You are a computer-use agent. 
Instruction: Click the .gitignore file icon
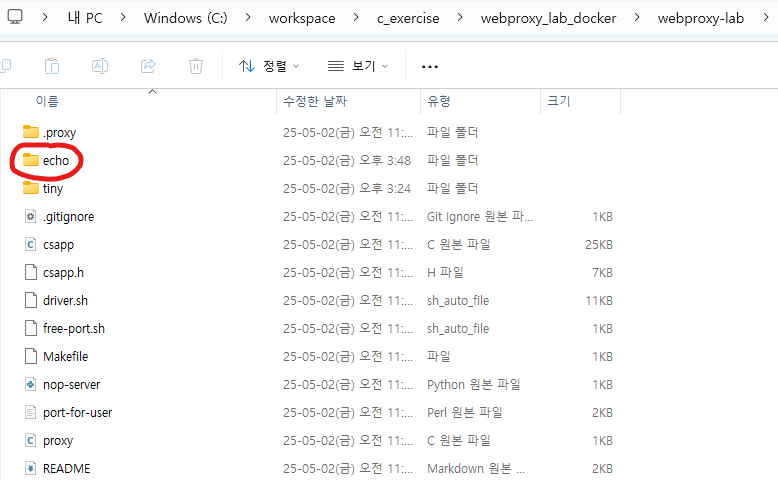(x=31, y=216)
